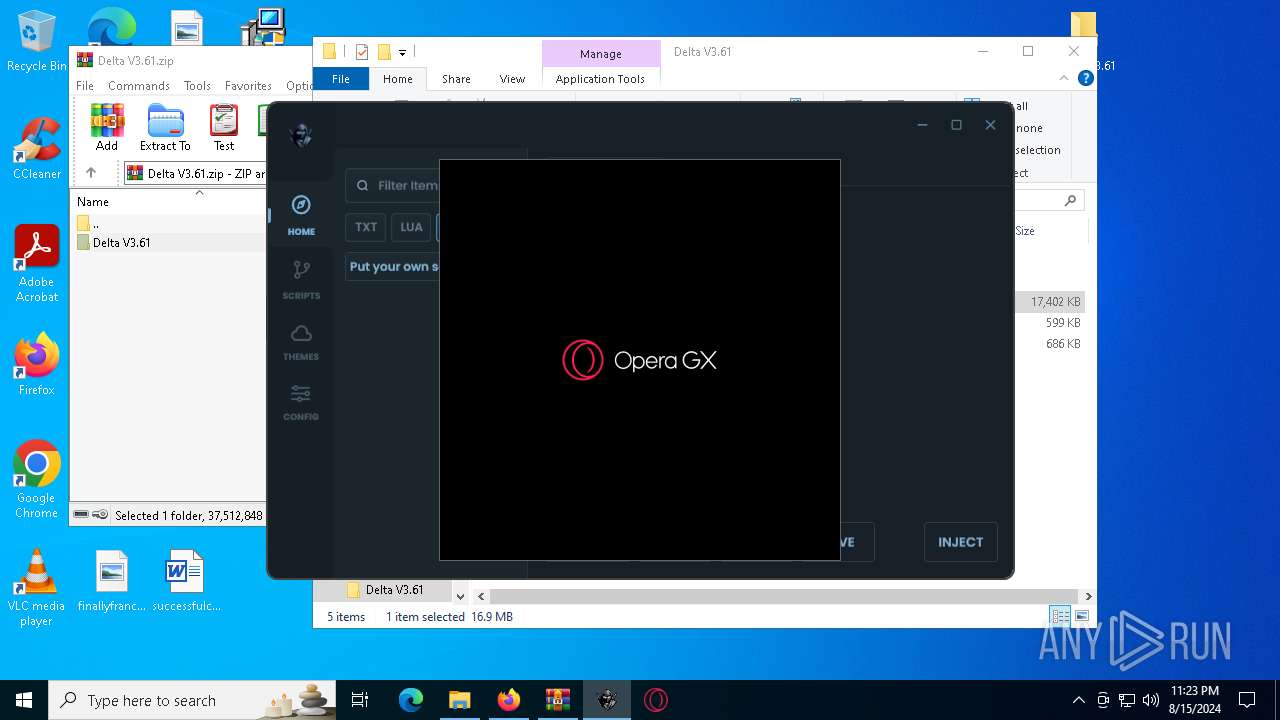Switch to the Home tab in Explorer
The height and width of the screenshot is (720, 1280).
tap(397, 79)
